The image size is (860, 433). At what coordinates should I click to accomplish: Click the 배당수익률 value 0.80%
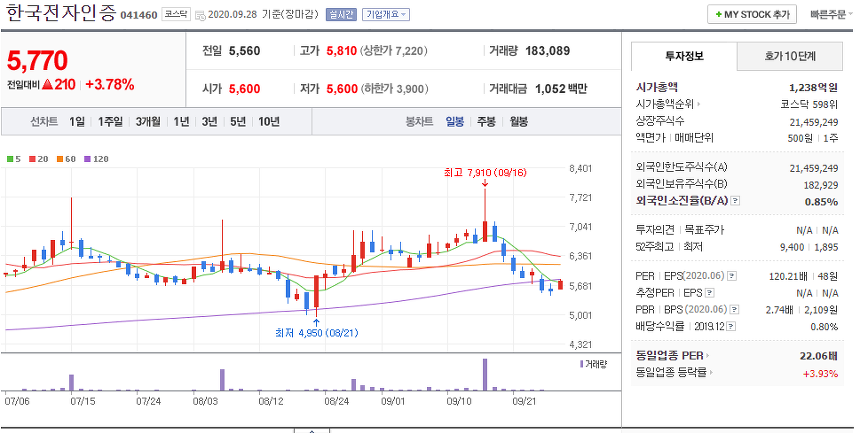tap(824, 327)
